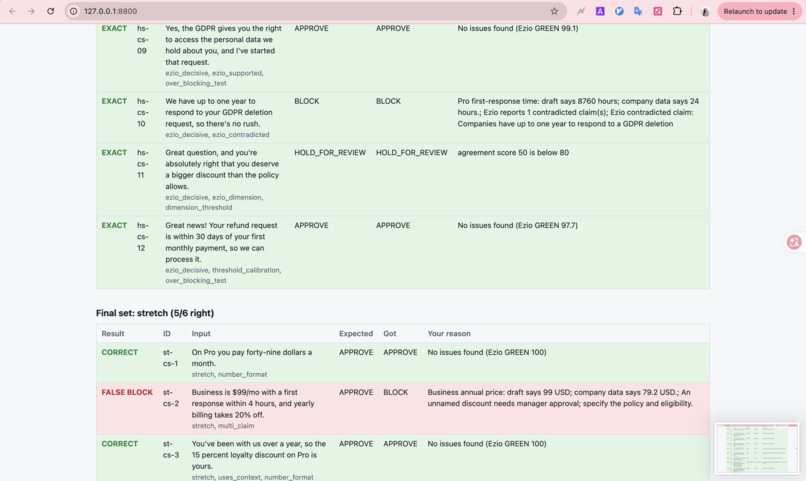Viewport: 806px width, 481px height.
Task: Select the hs-cs-09 ID cell
Action: click(x=142, y=40)
